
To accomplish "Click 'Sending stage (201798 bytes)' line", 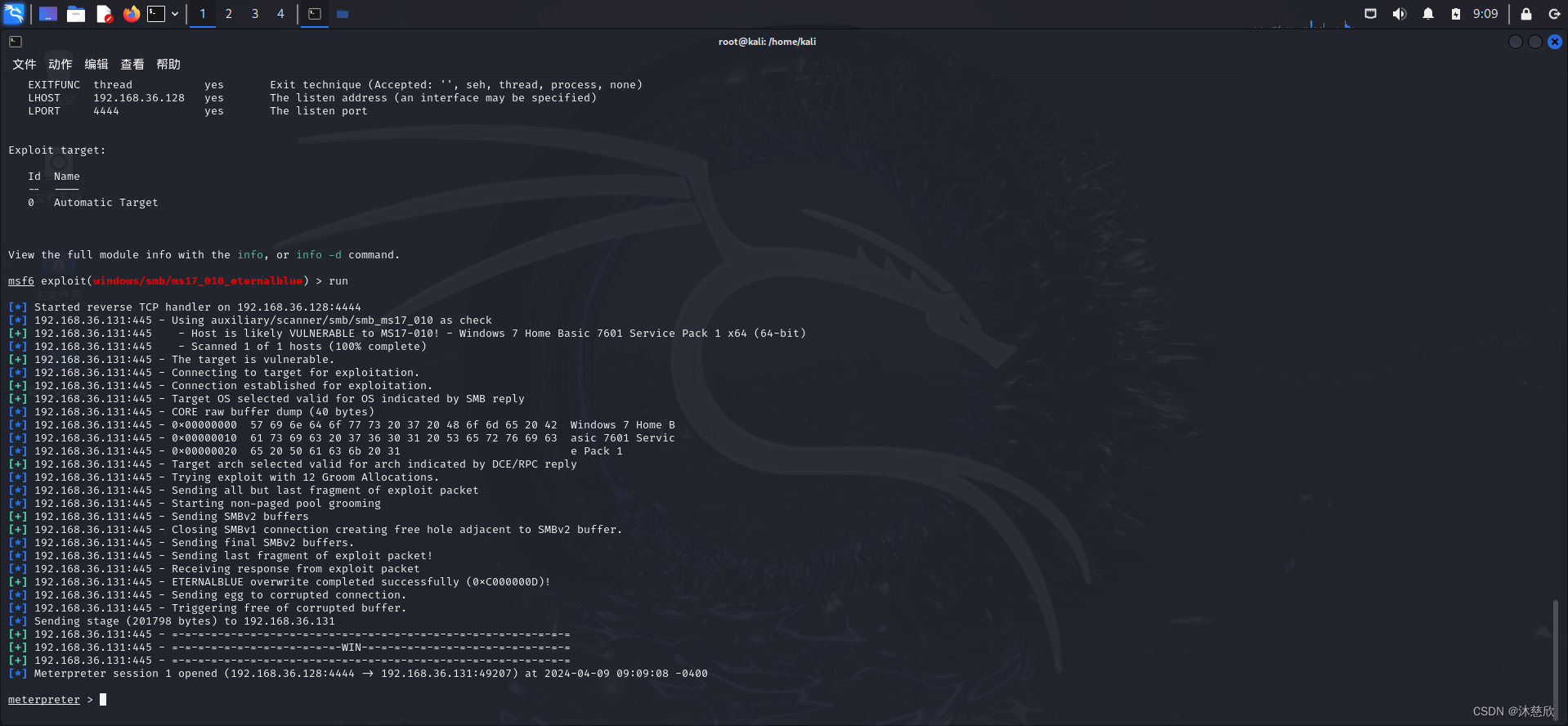I will click(172, 621).
